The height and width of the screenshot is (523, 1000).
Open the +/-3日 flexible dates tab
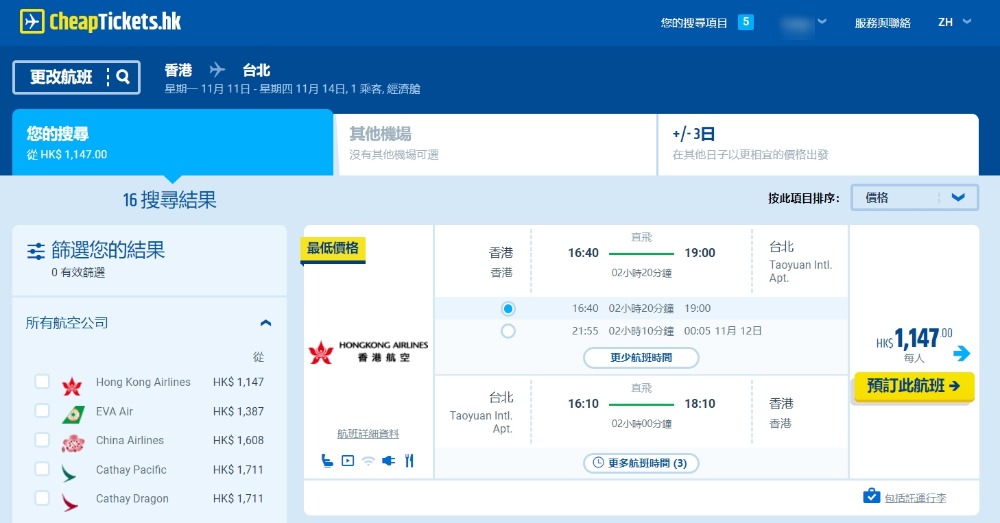pos(817,143)
